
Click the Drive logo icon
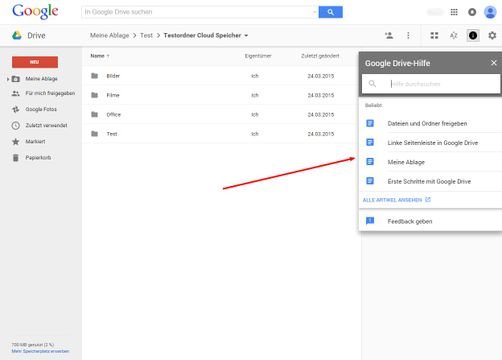click(17, 35)
